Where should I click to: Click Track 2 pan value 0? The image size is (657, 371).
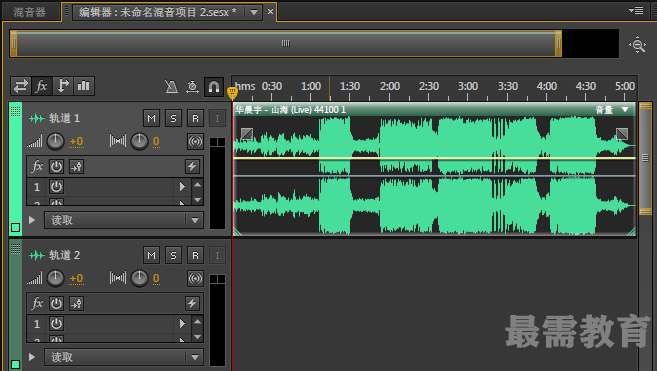pos(156,278)
